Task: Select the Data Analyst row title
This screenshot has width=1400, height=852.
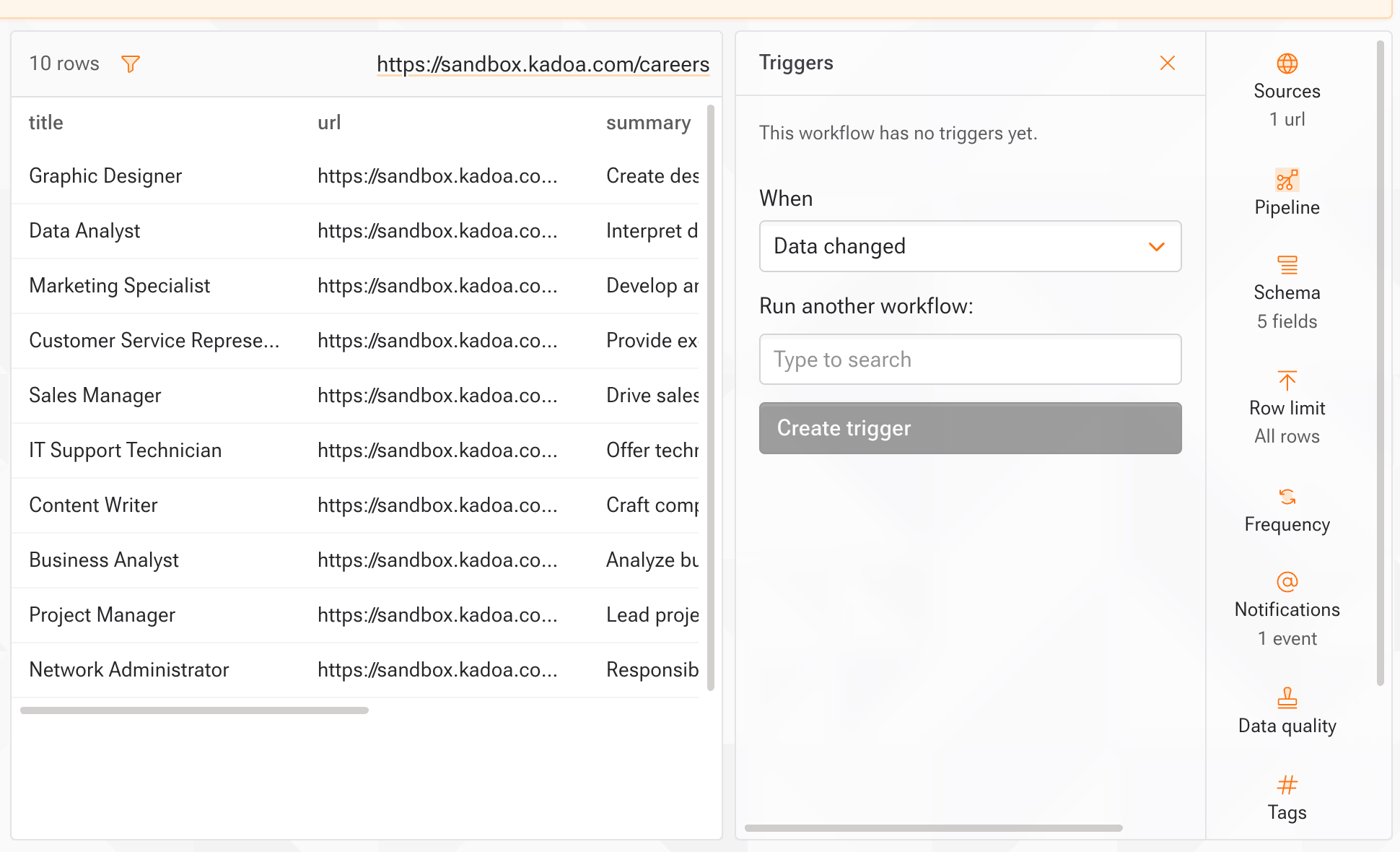Action: pos(84,231)
